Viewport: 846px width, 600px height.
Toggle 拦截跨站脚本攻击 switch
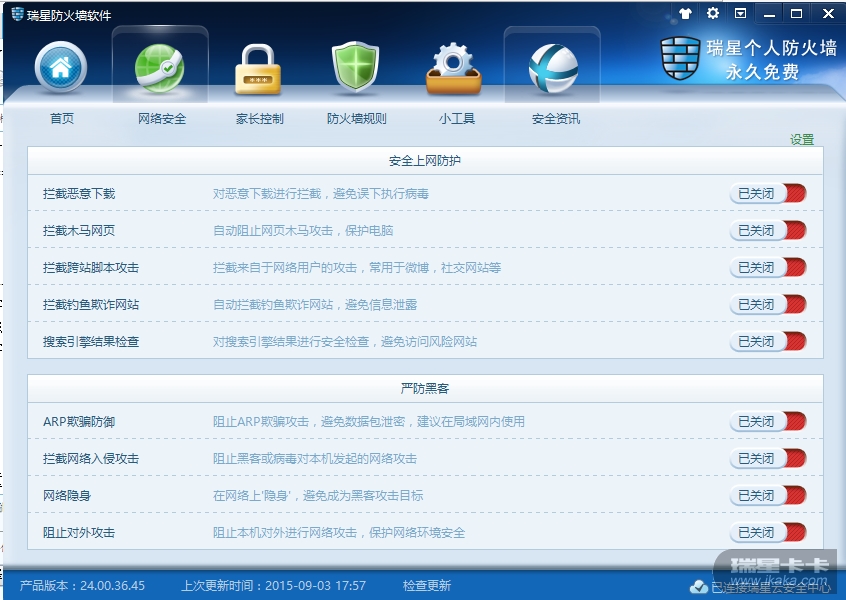point(768,267)
